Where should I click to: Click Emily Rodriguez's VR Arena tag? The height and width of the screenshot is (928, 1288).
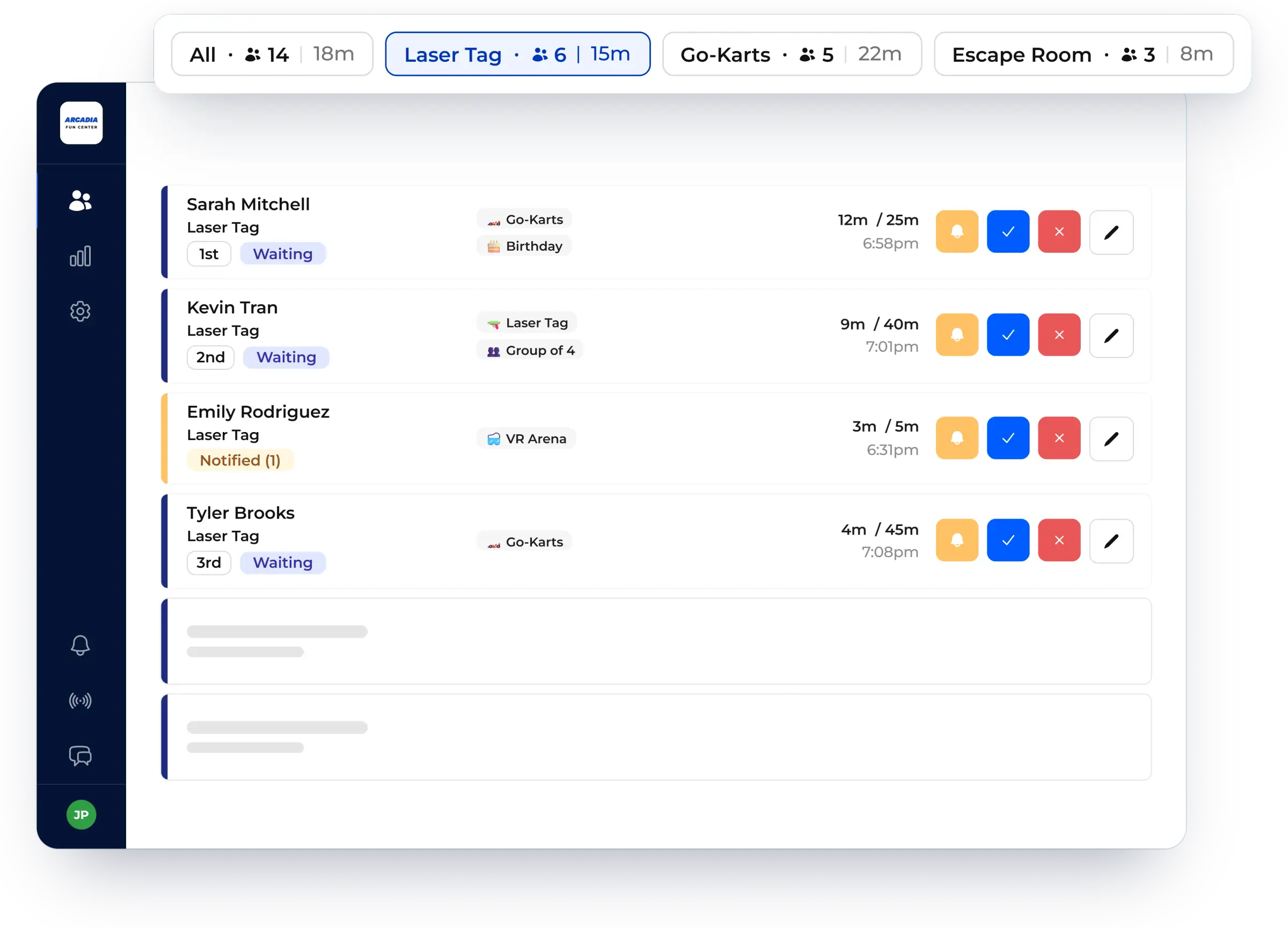tap(526, 439)
